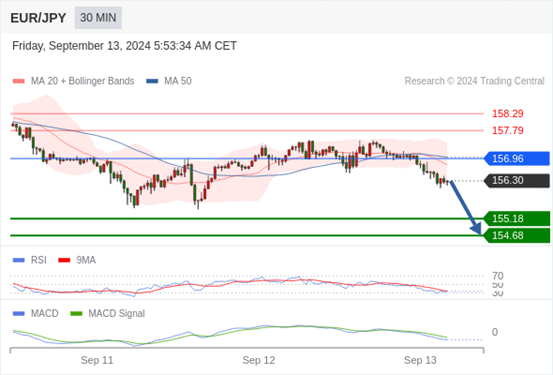The width and height of the screenshot is (553, 375).
Task: Click the MA 50 legend swatch
Action: coord(152,81)
